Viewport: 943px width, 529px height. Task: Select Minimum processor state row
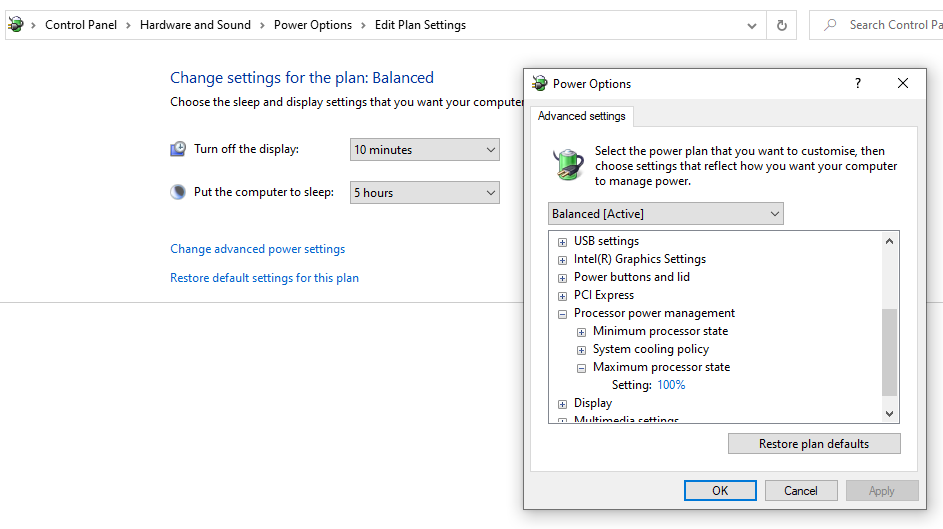click(660, 331)
